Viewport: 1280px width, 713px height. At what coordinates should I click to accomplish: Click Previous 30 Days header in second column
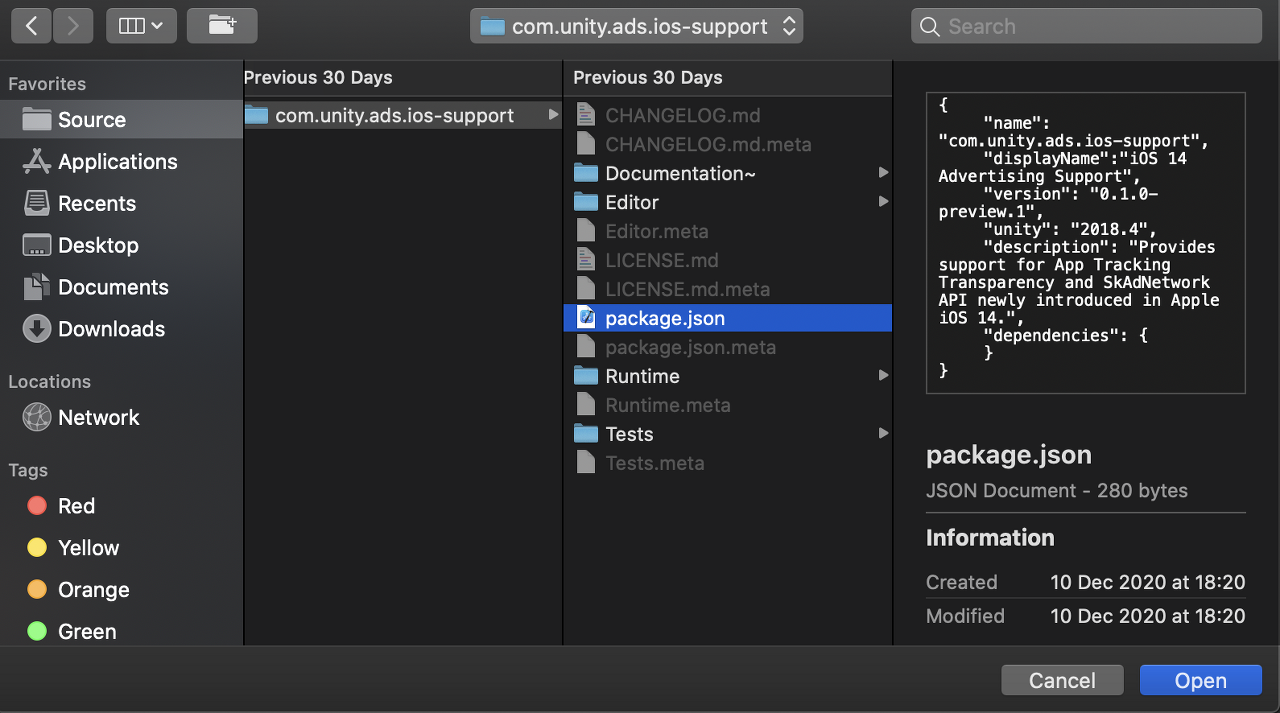(648, 77)
